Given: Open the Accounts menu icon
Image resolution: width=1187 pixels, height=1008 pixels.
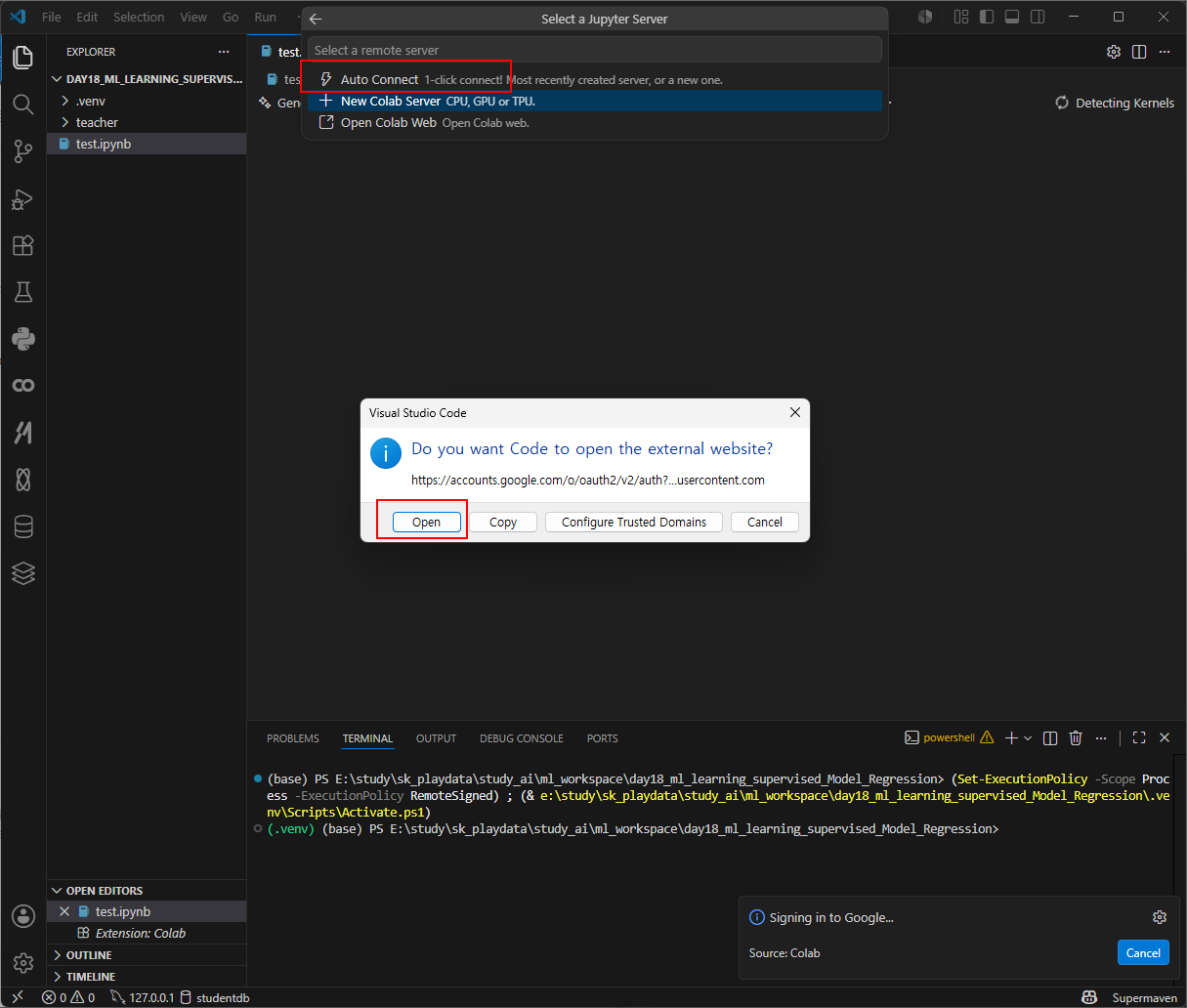Looking at the screenshot, I should (x=23, y=915).
